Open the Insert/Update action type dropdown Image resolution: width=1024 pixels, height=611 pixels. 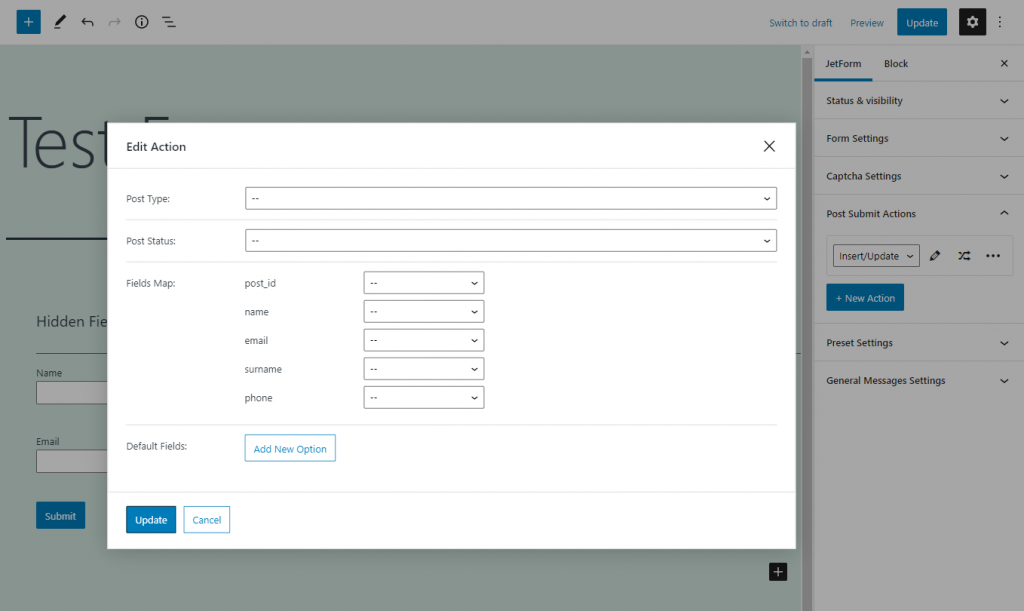point(876,256)
